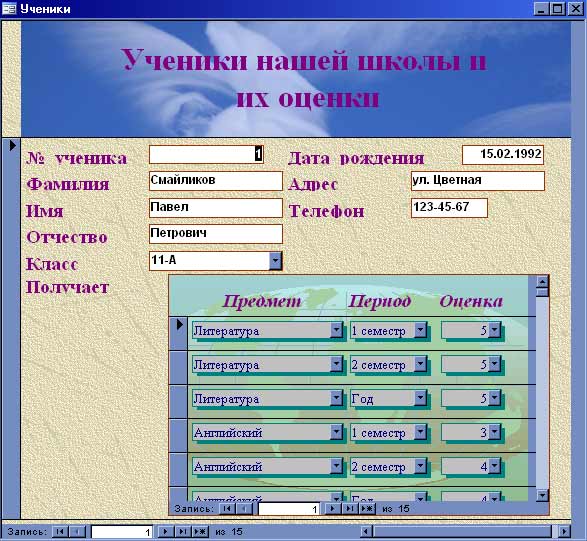587x541 pixels.
Task: Click horizontal scrollbar right arrow at bottom
Action: click(564, 532)
